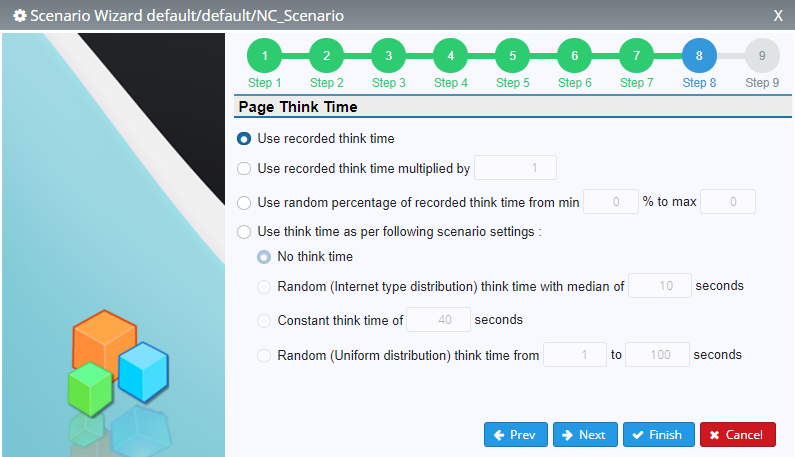Image resolution: width=795 pixels, height=457 pixels.
Task: Pick Random Internet type distribution think time
Action: click(x=264, y=287)
